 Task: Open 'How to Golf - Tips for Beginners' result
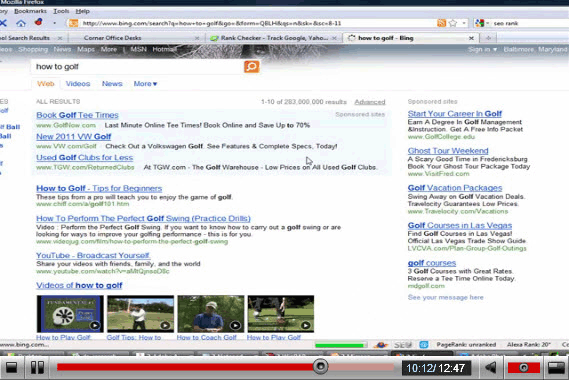[99, 188]
